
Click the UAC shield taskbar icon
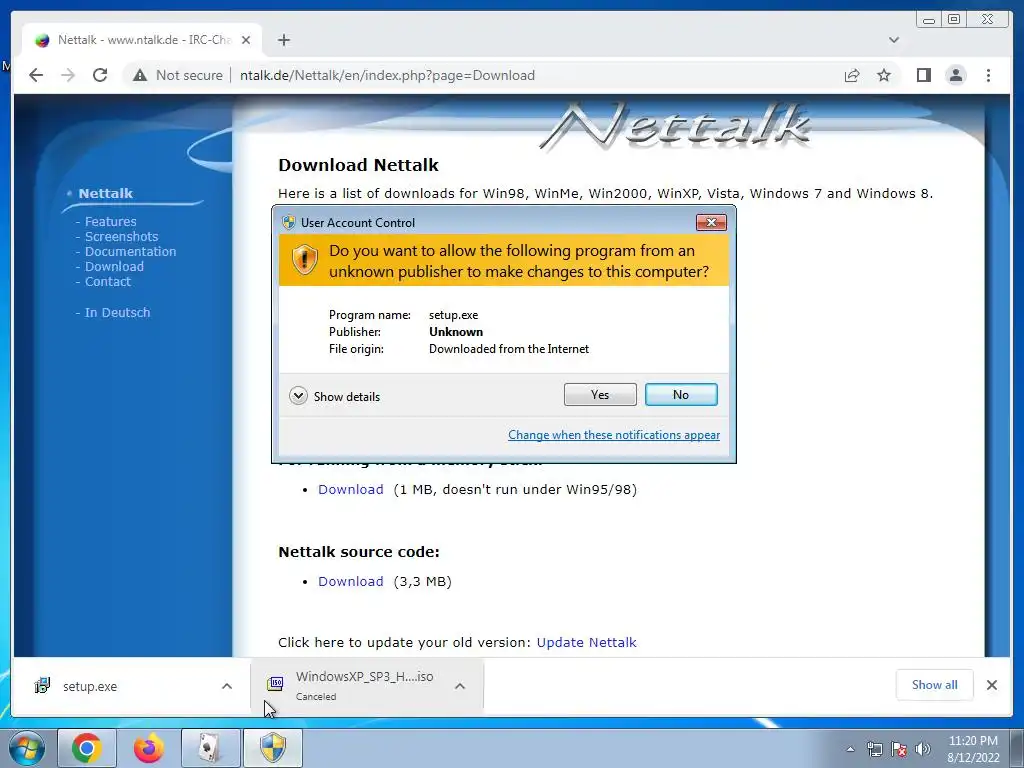coord(272,748)
